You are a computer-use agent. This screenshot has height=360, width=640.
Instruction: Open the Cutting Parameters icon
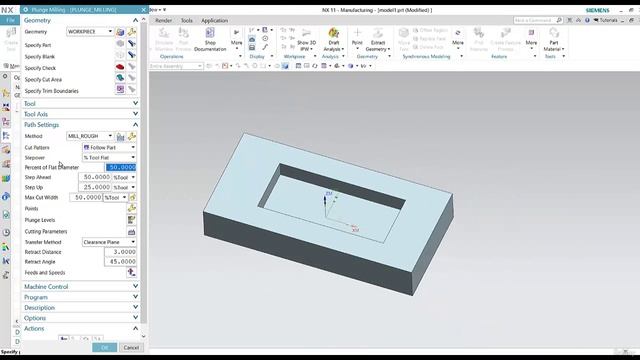pos(131,231)
